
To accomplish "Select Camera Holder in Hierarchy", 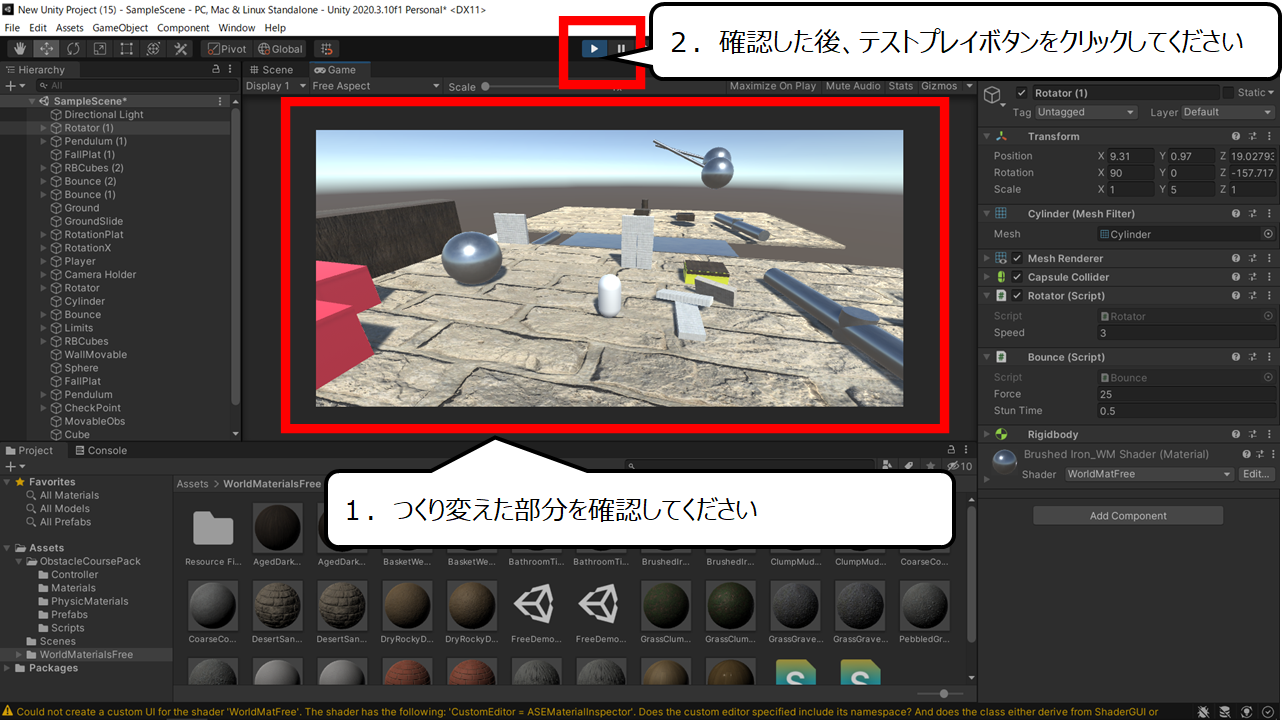I will 100,274.
